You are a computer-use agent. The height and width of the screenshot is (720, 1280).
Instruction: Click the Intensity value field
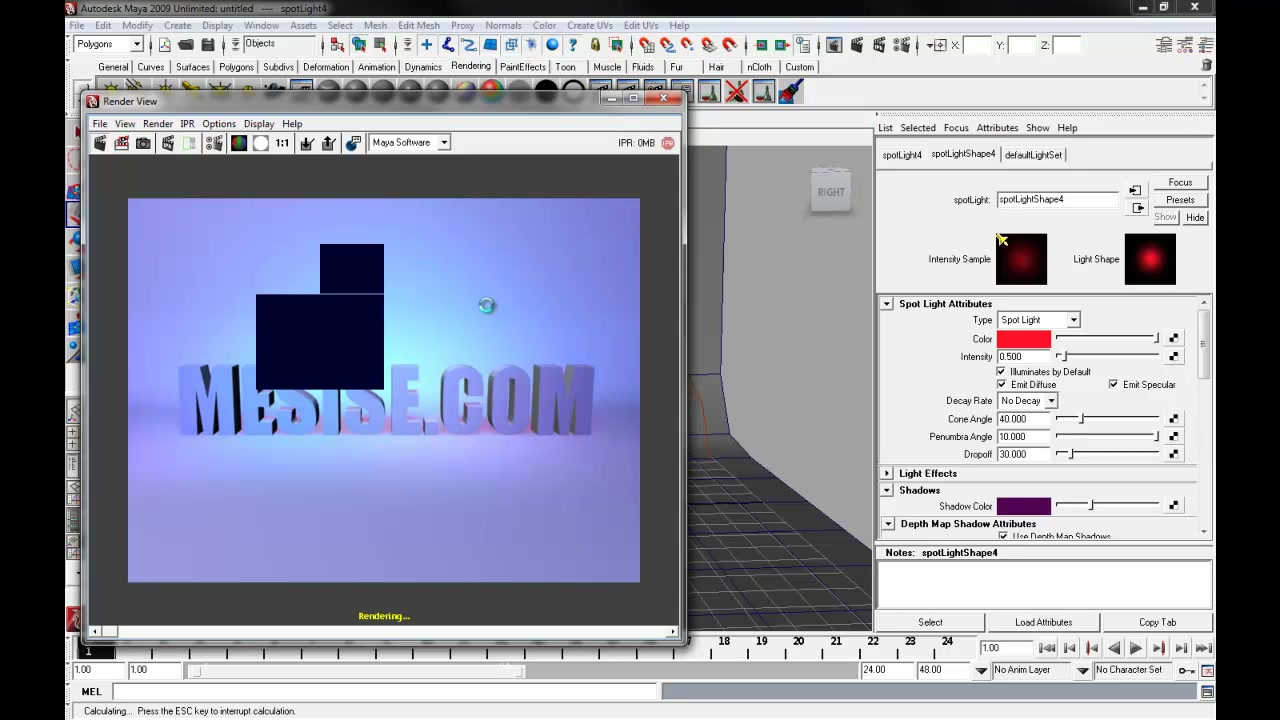pyautogui.click(x=1024, y=357)
